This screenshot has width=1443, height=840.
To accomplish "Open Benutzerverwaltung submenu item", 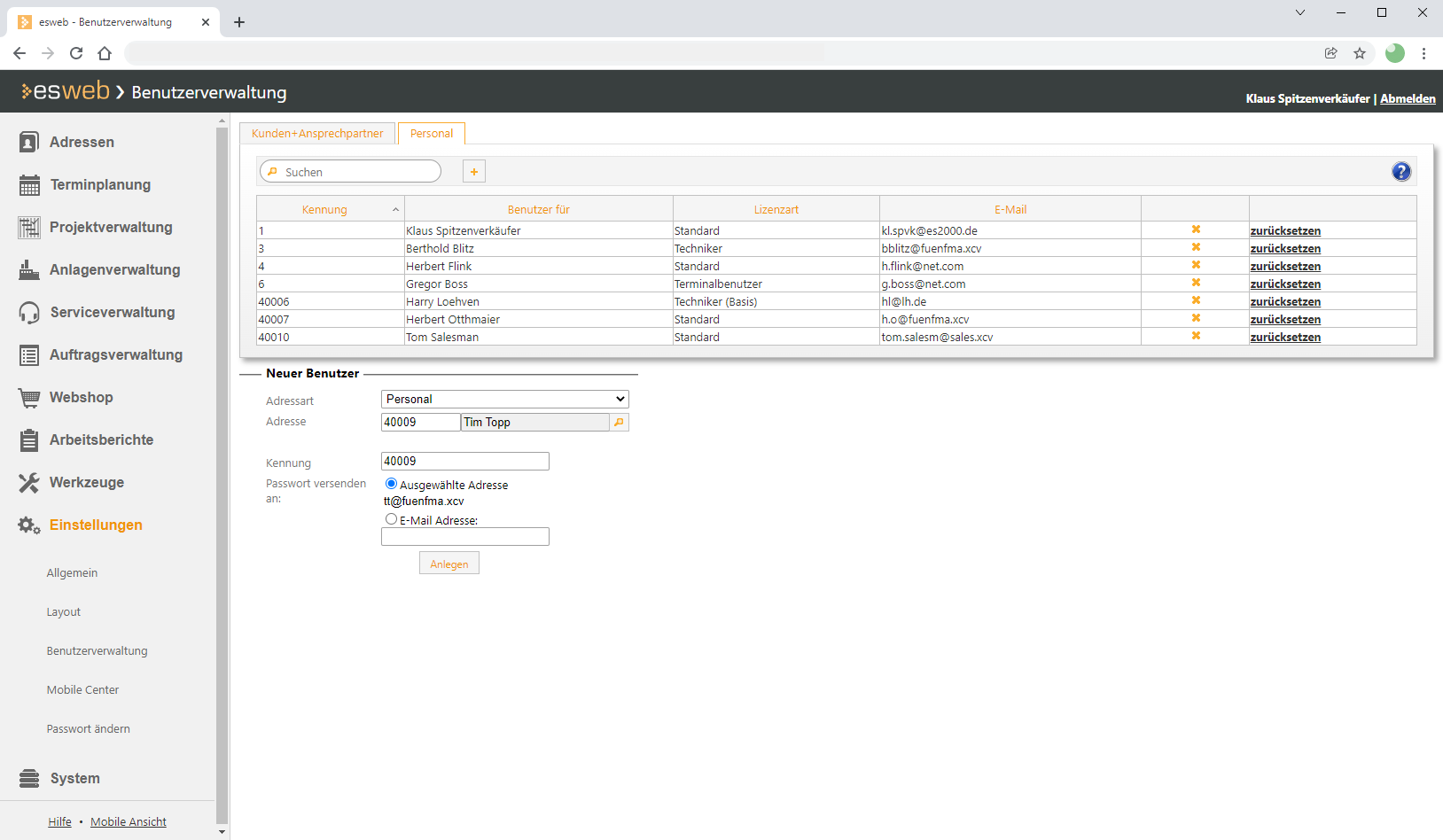I will tap(97, 651).
